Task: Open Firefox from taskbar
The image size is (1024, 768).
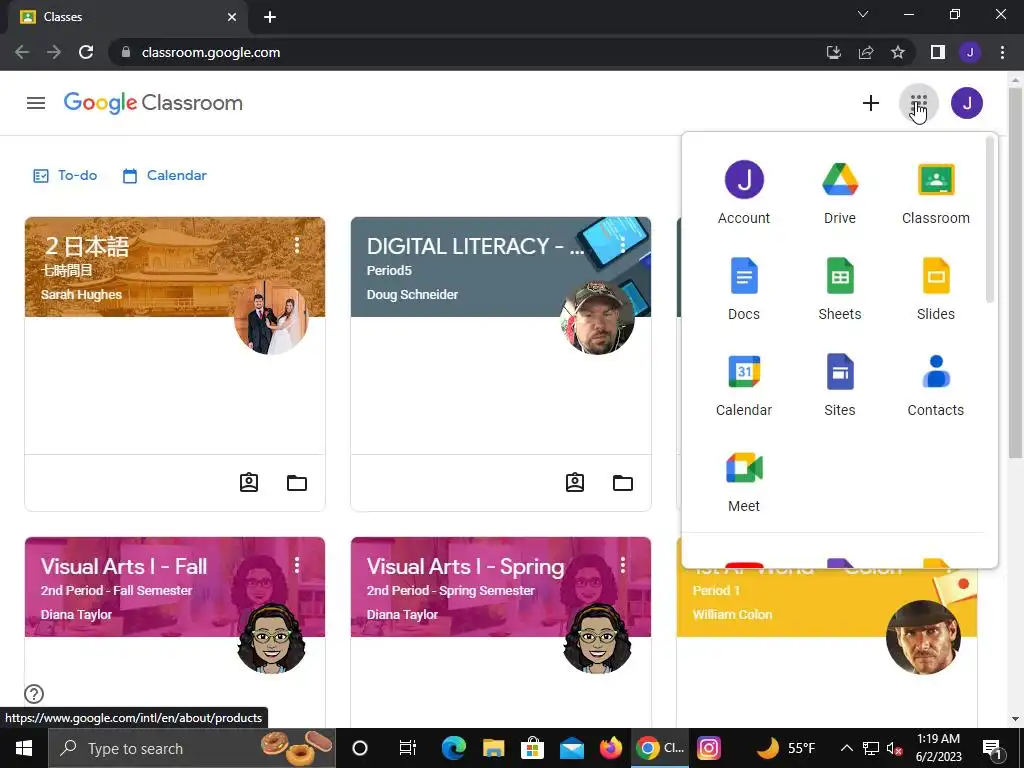Action: click(x=611, y=748)
